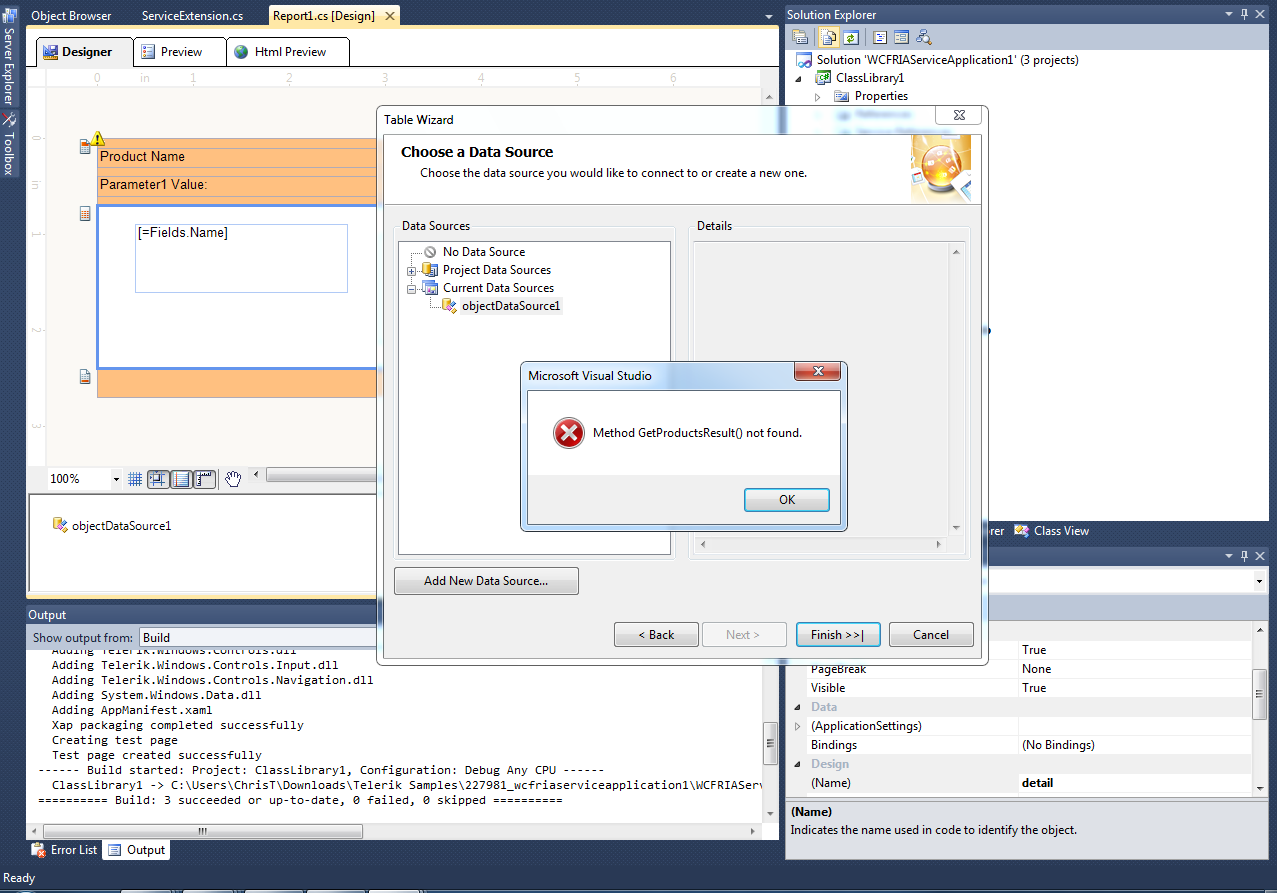
Task: Open the ServiceExtension.cs tab
Action: [x=192, y=16]
